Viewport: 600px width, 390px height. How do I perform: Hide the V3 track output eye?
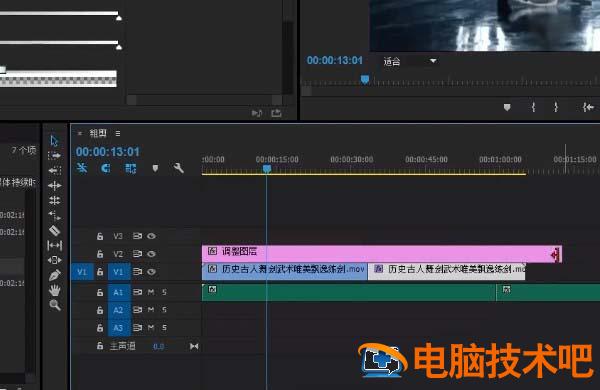pos(152,236)
